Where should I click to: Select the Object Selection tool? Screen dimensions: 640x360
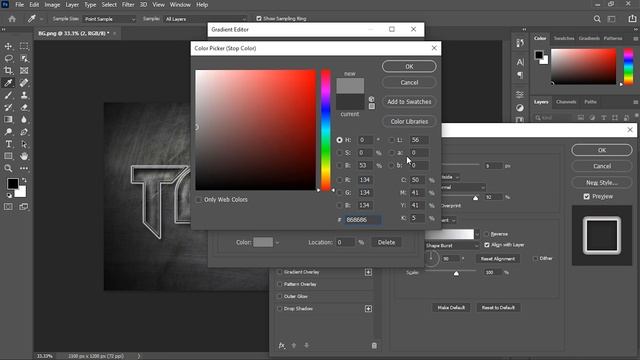pyautogui.click(x=24, y=58)
